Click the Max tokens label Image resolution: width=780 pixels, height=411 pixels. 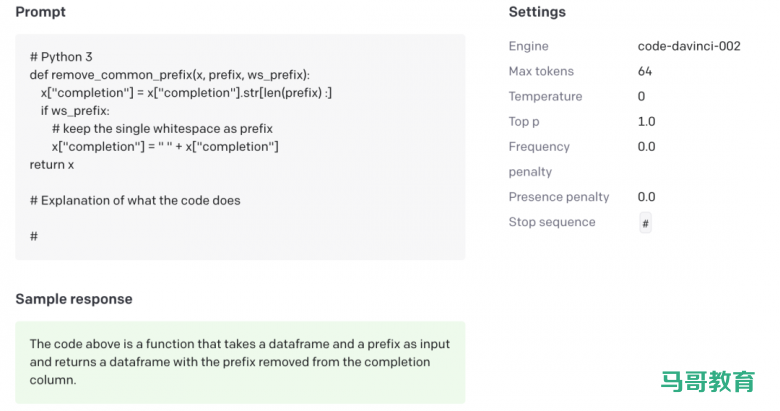coord(539,71)
